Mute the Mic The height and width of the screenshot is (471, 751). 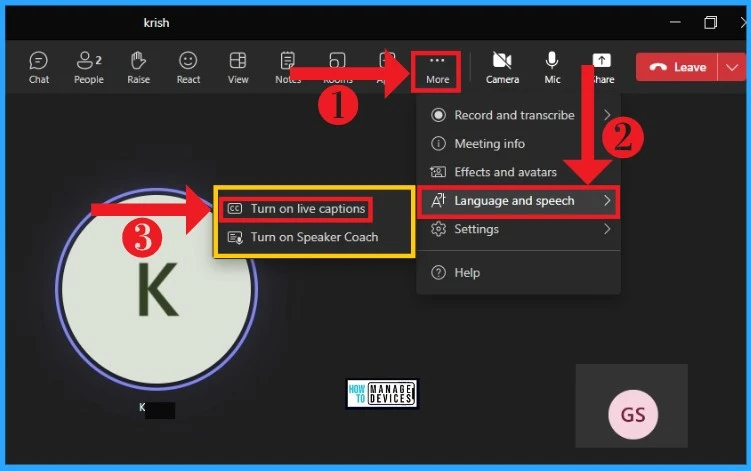tap(552, 68)
